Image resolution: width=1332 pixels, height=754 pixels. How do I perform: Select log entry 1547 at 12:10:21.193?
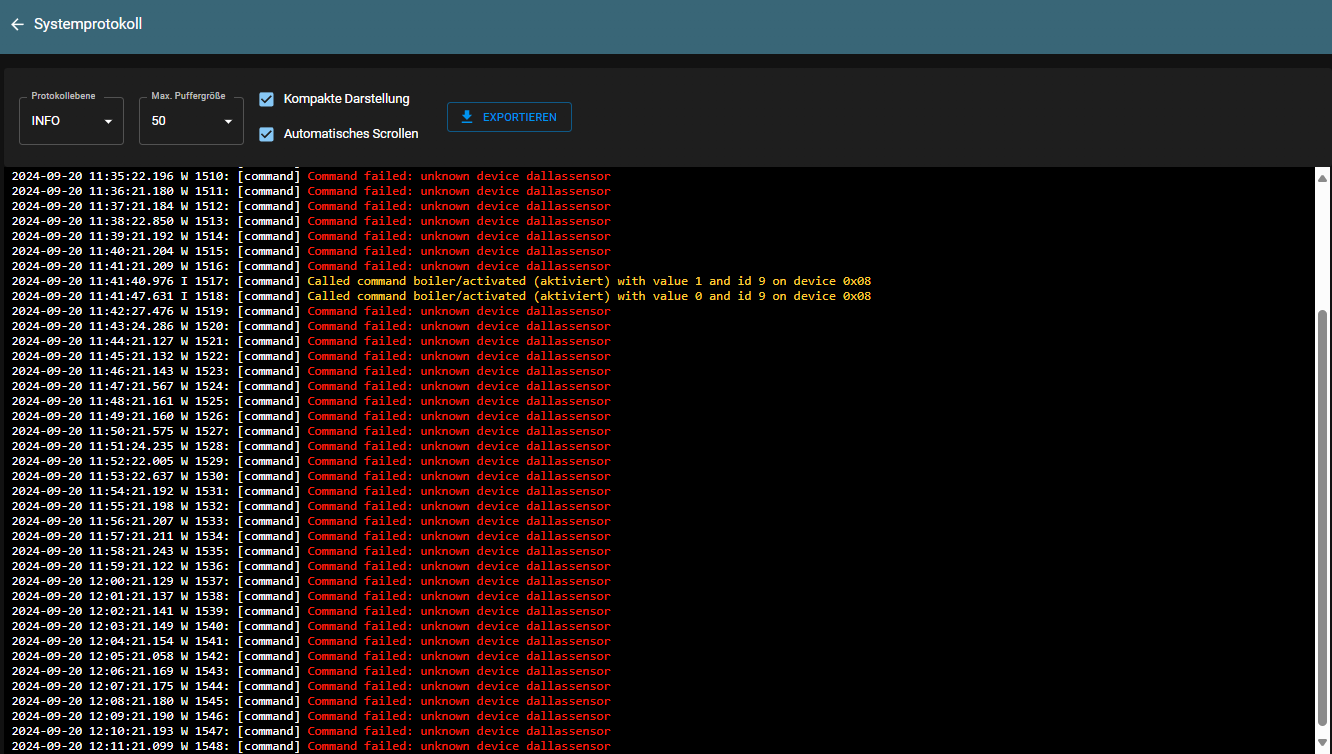click(311, 731)
